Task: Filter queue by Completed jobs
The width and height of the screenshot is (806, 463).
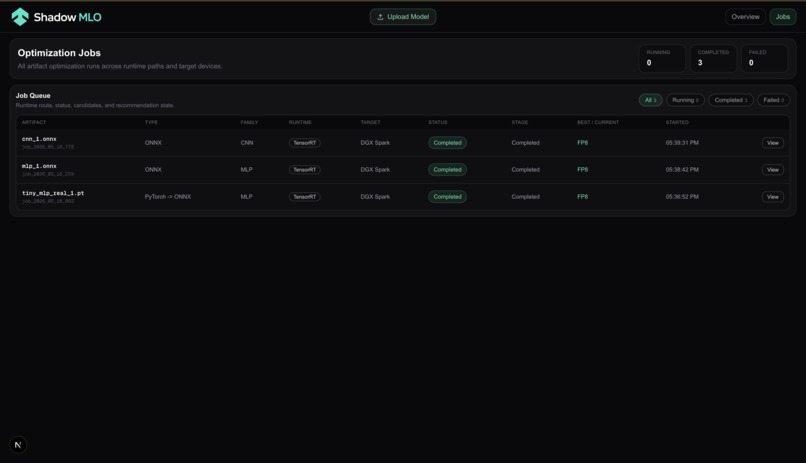Action: [x=731, y=100]
